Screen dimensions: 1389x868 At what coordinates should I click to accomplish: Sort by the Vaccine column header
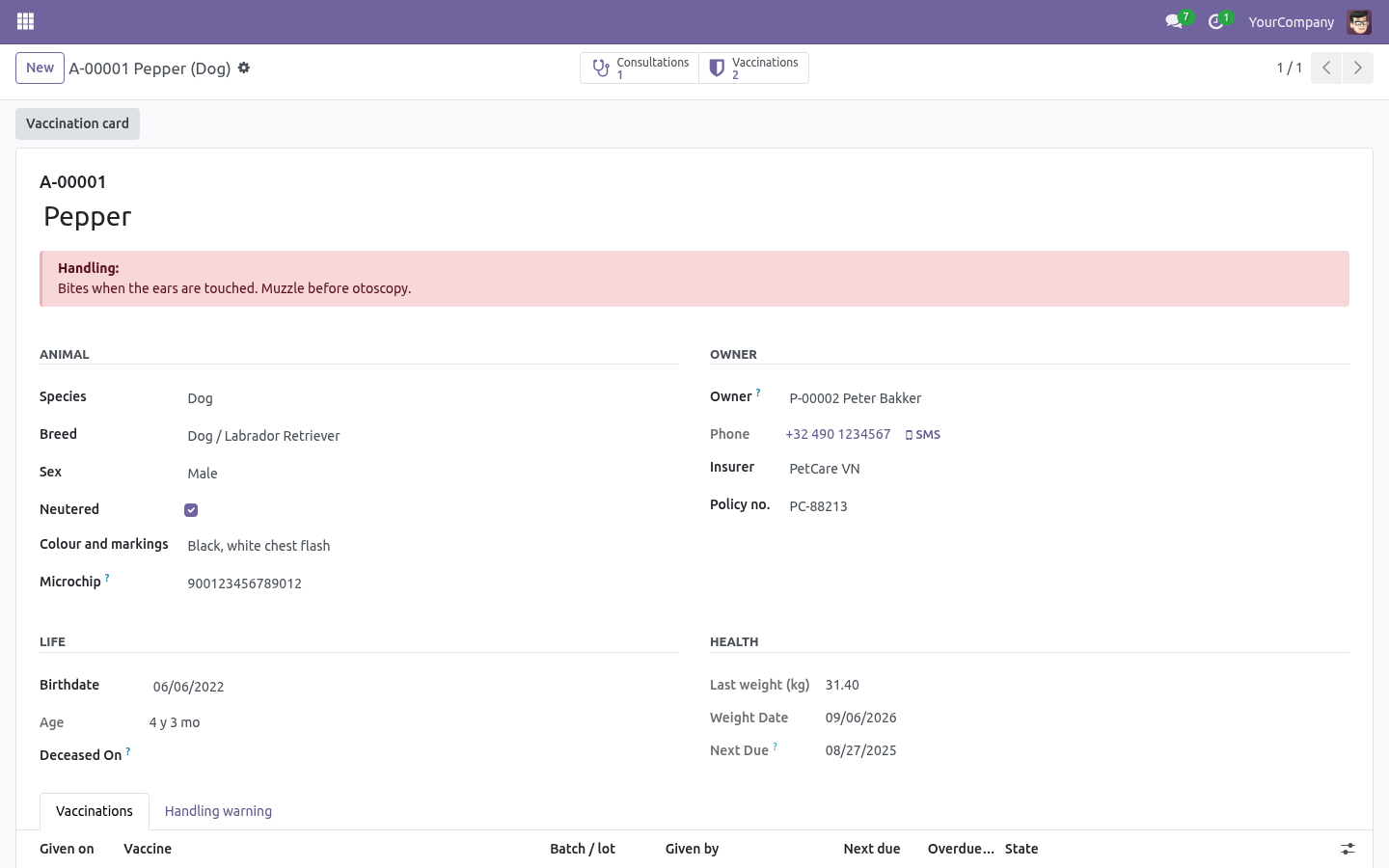pos(148,849)
